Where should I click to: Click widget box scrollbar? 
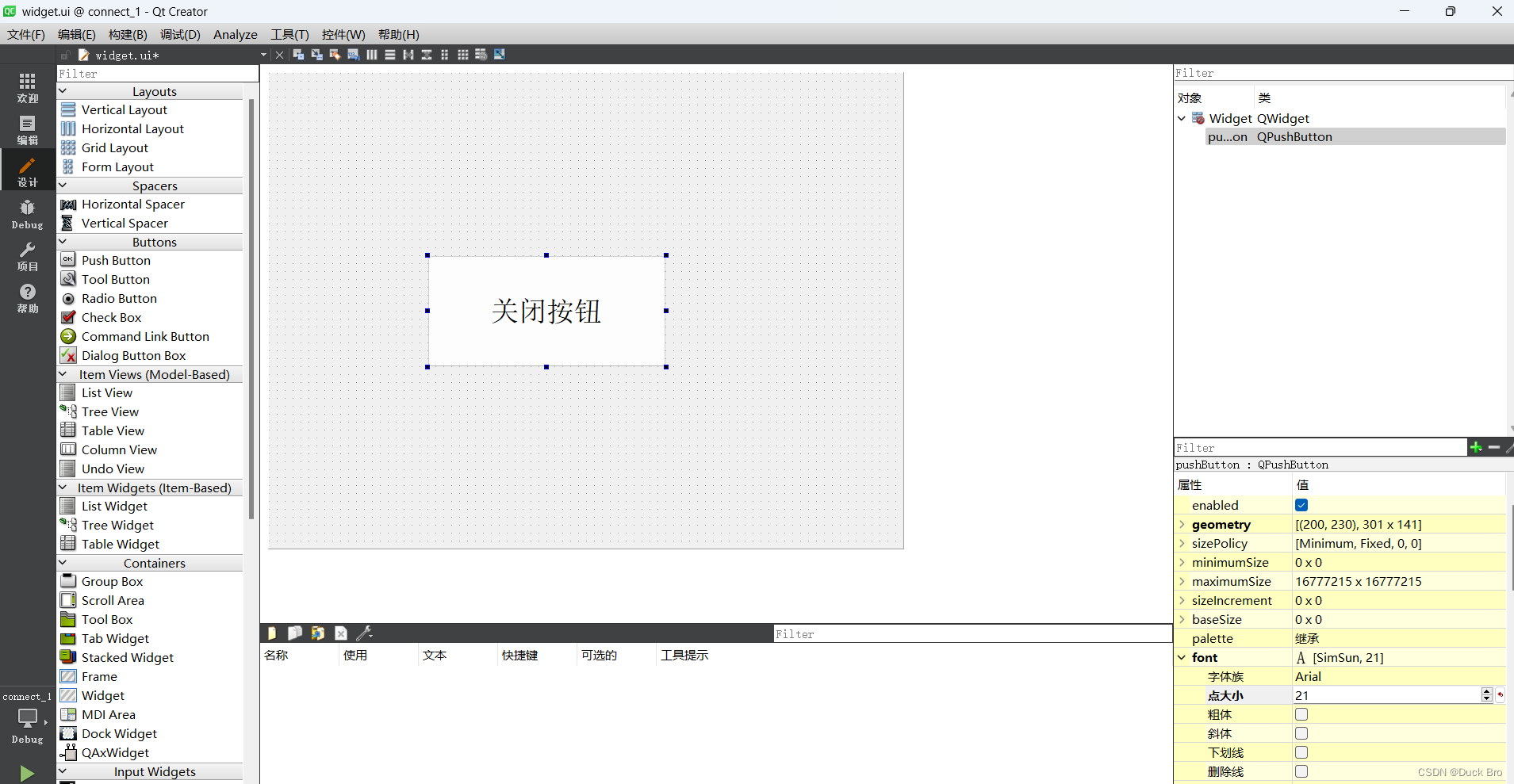coord(251,309)
